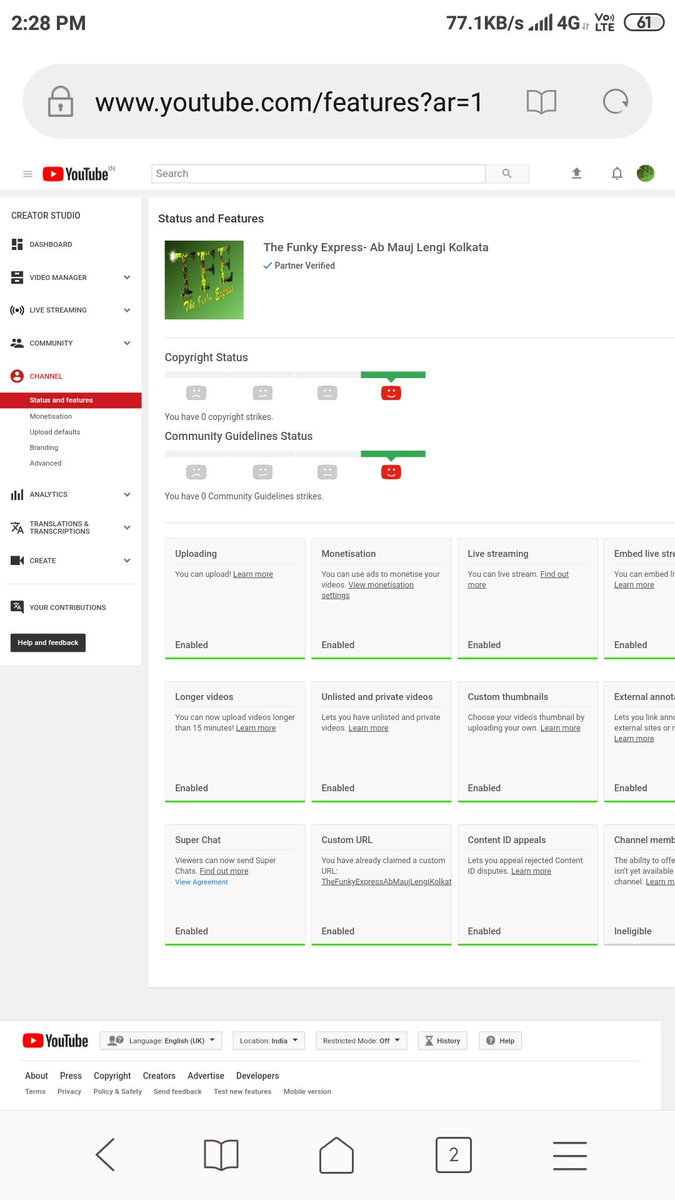
Task: Click the channel TFE thumbnail image
Action: (x=204, y=280)
